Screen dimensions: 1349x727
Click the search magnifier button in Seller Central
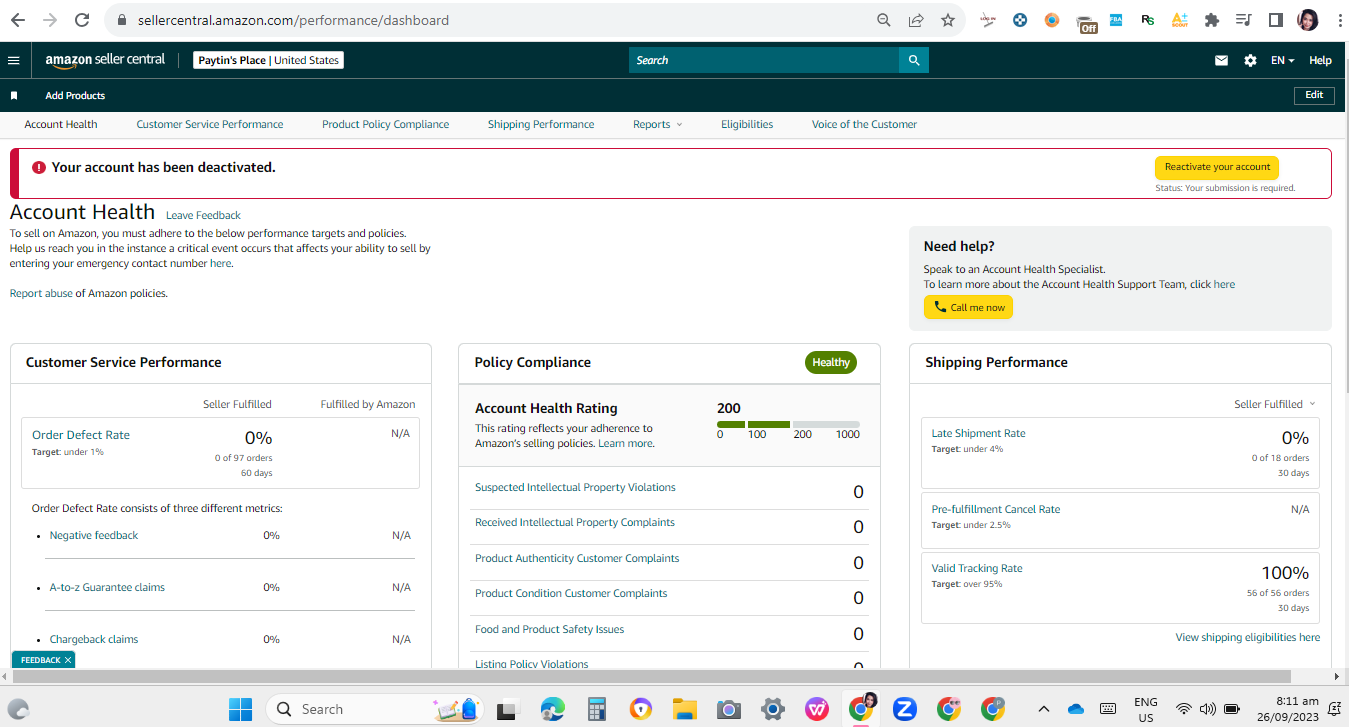click(914, 60)
